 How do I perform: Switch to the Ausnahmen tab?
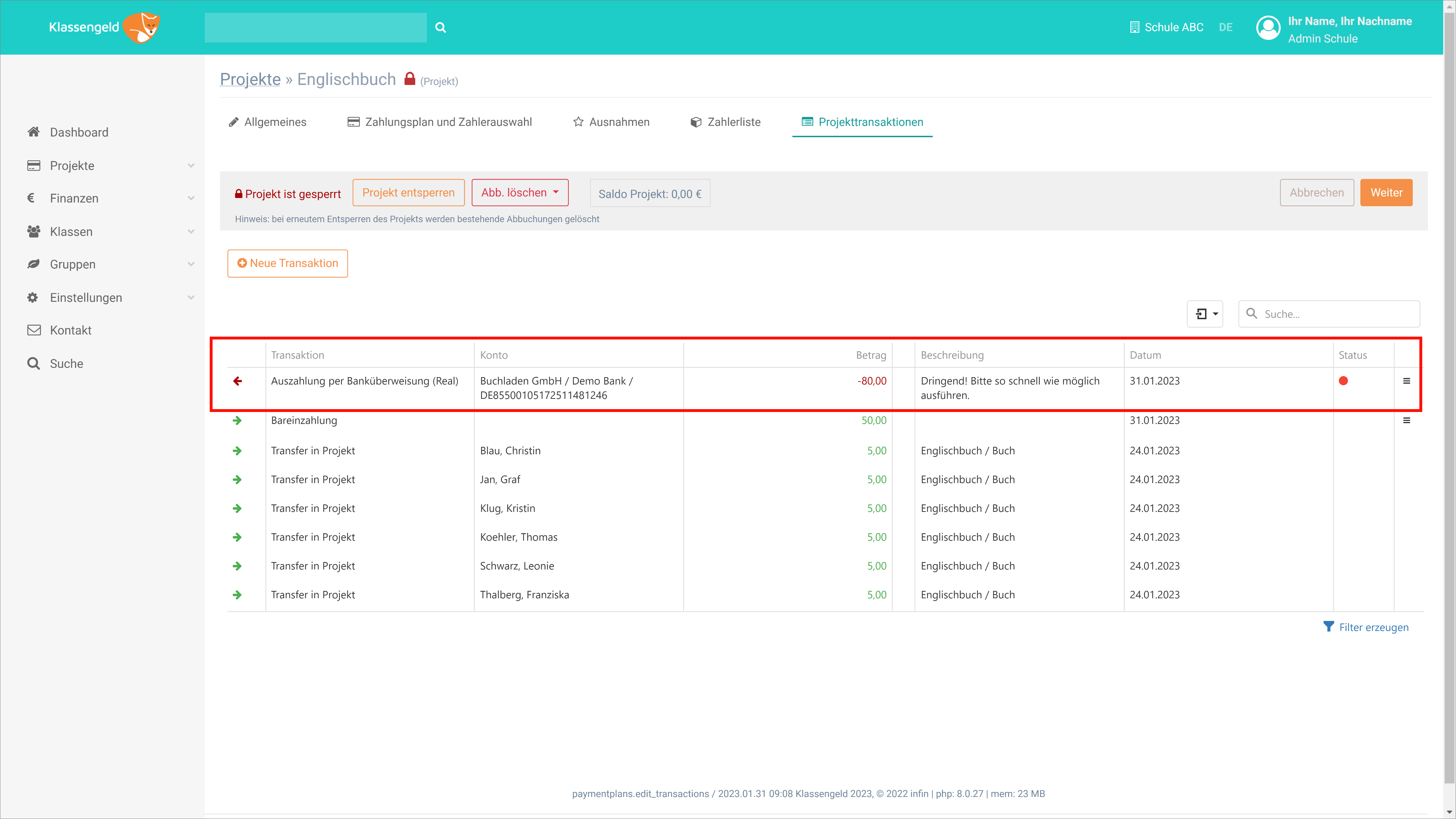point(611,122)
